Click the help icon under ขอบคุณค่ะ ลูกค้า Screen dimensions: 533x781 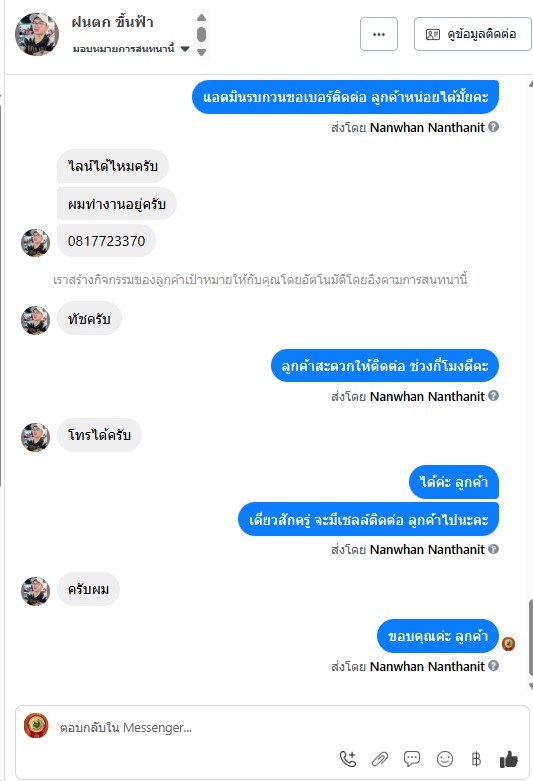coord(493,665)
